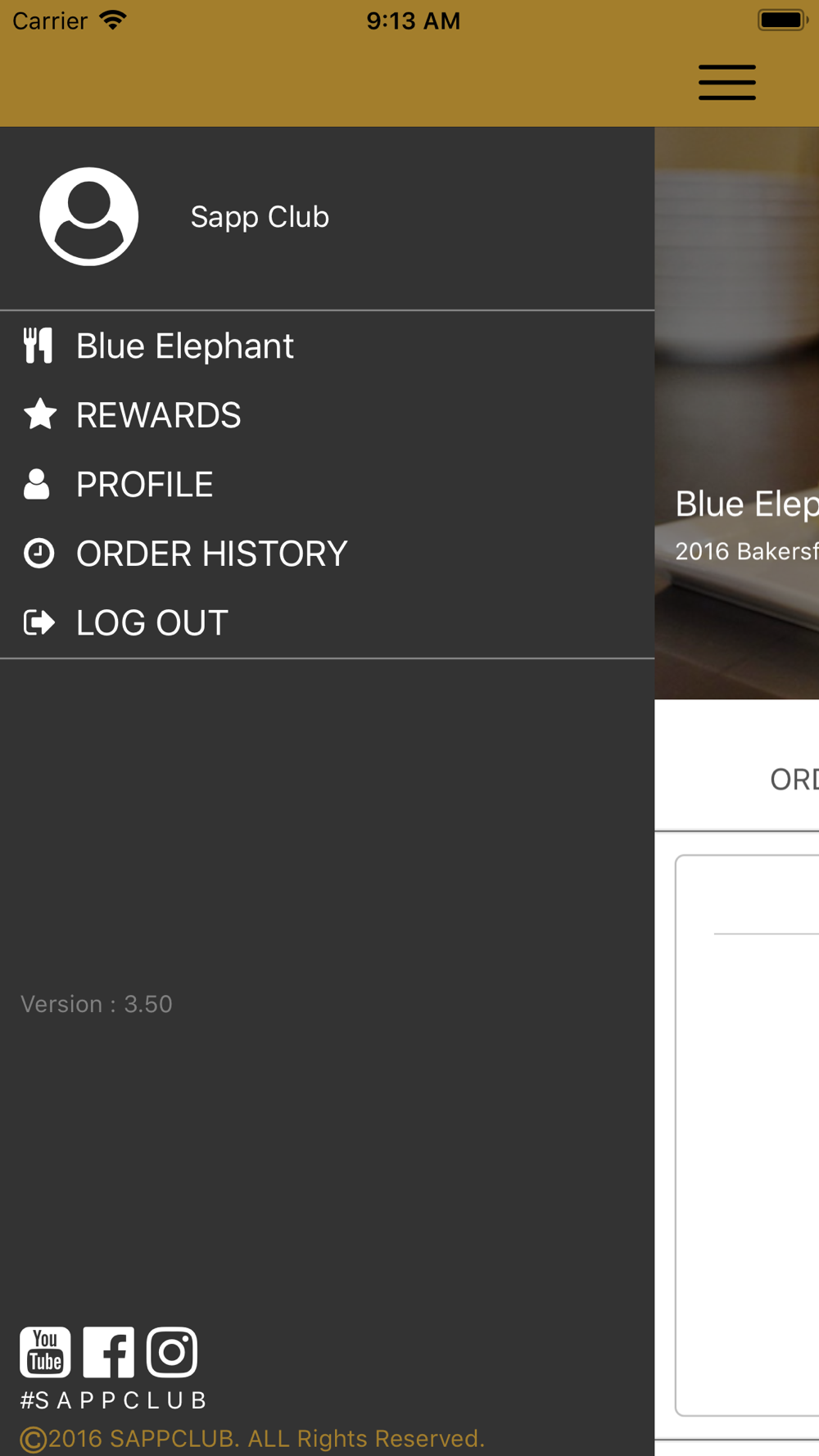Tap the fork and knife restaurant icon
Image resolution: width=819 pixels, height=1456 pixels.
(x=38, y=346)
